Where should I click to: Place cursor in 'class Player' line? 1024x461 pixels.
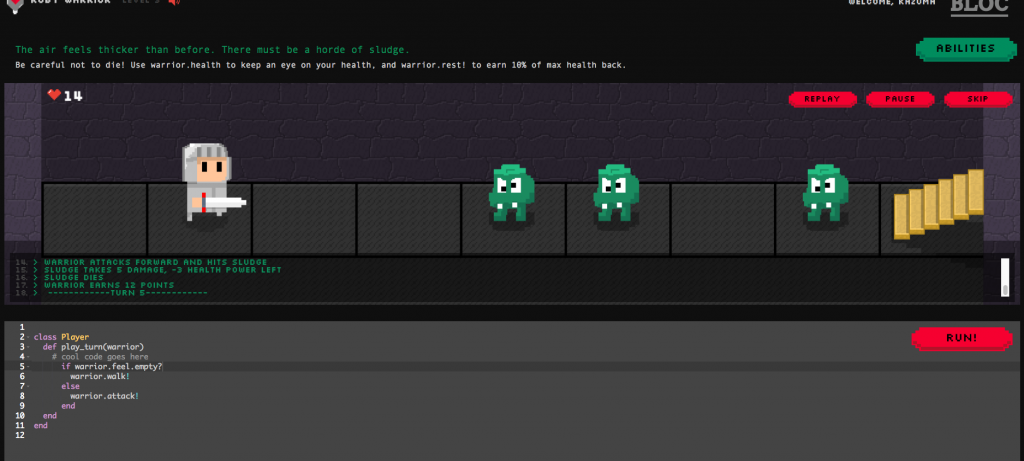pos(61,338)
